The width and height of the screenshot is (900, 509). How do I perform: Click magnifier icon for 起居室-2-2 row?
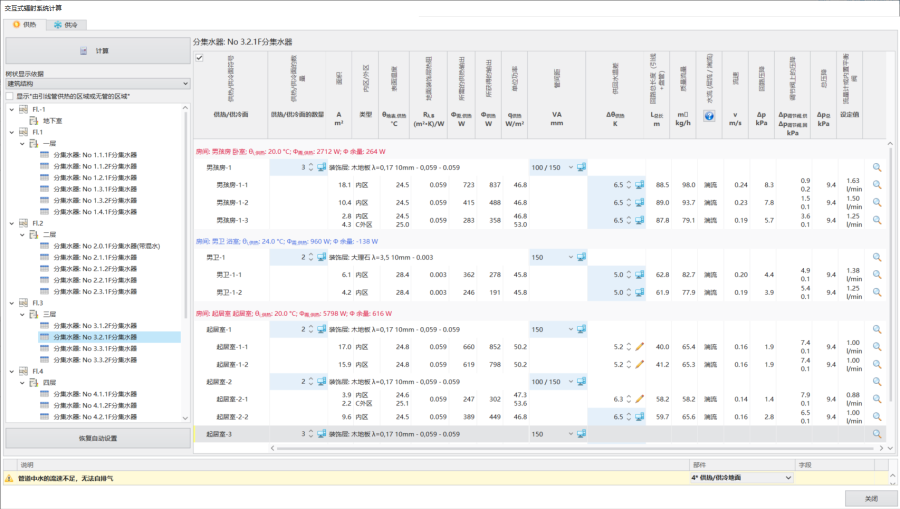[876, 417]
